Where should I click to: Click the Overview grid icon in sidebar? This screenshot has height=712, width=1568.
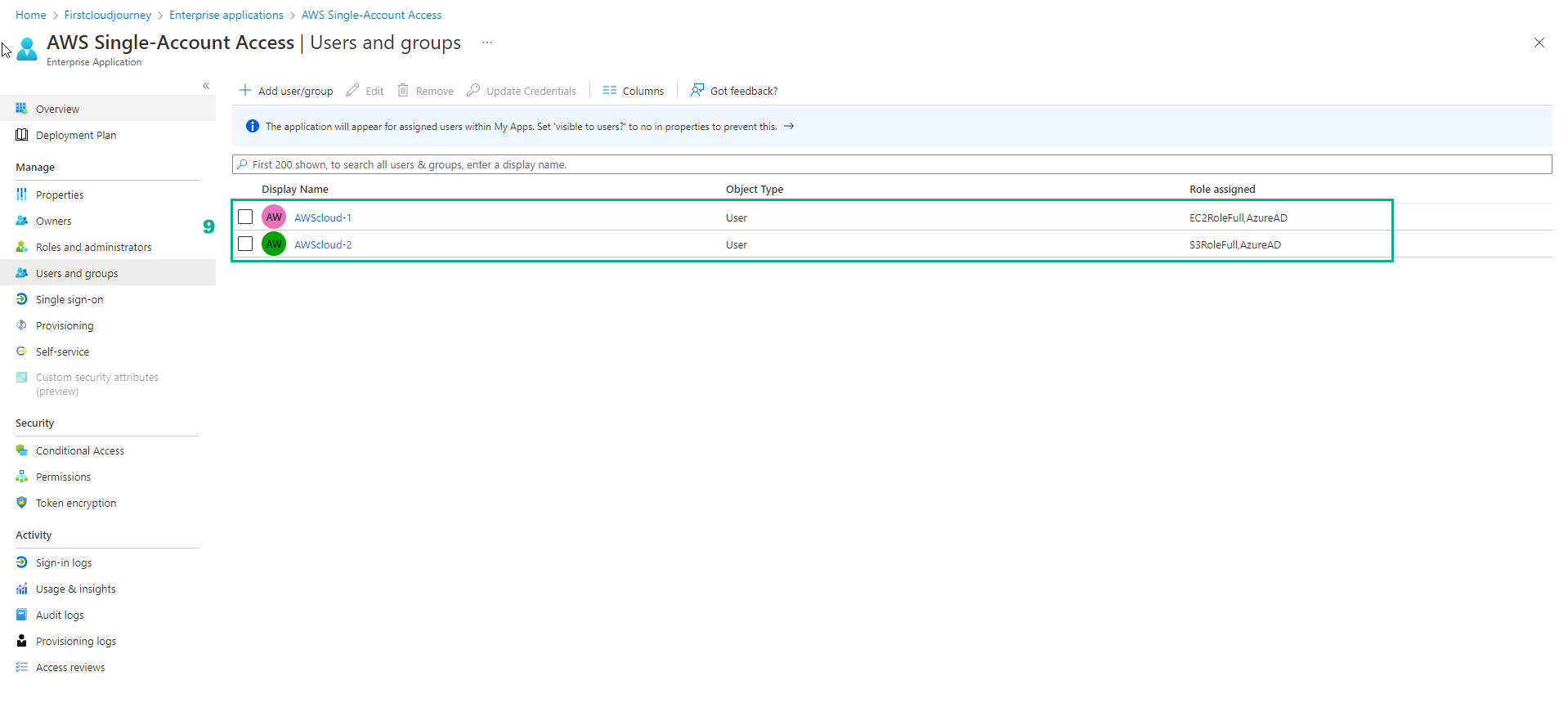pos(21,109)
